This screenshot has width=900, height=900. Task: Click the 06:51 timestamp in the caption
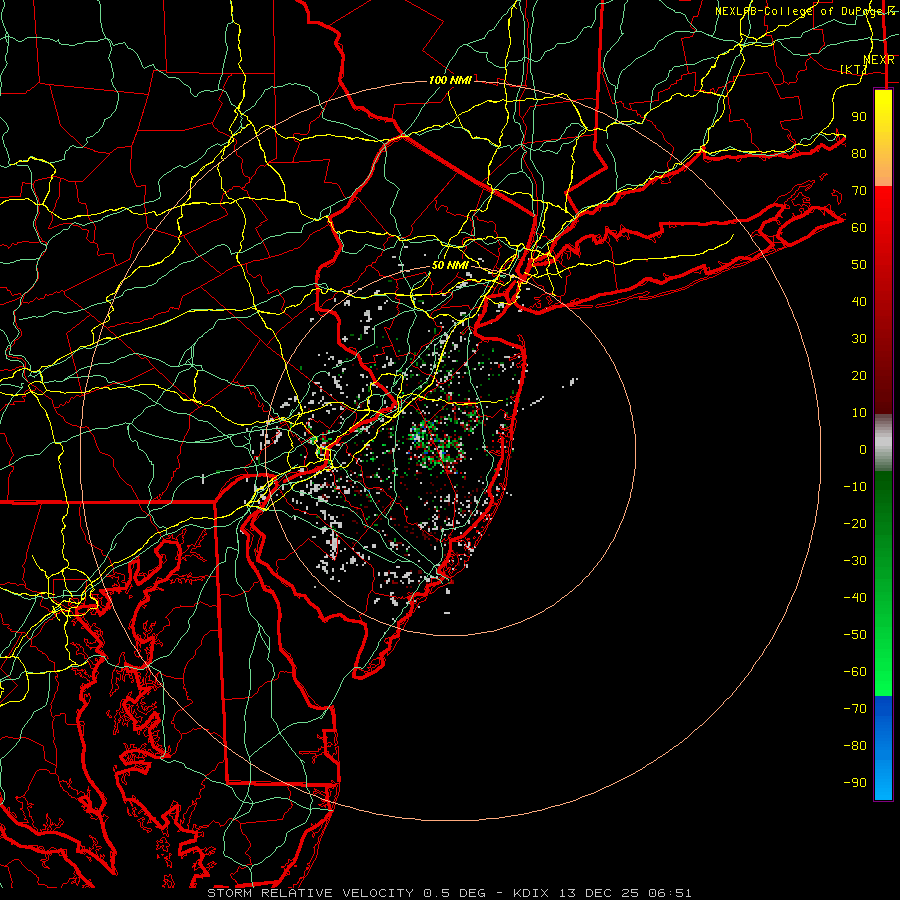[670, 893]
